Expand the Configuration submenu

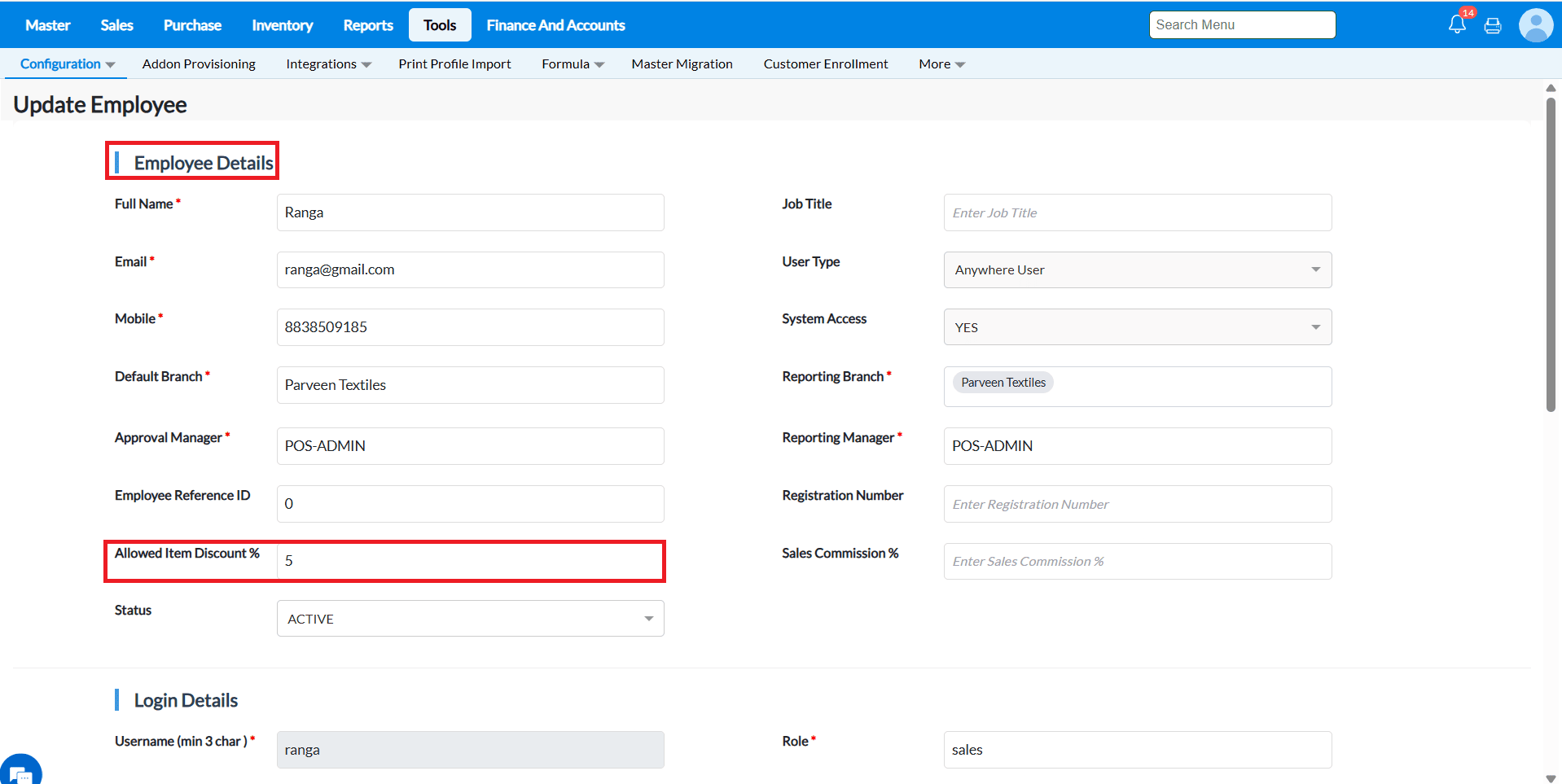click(67, 64)
